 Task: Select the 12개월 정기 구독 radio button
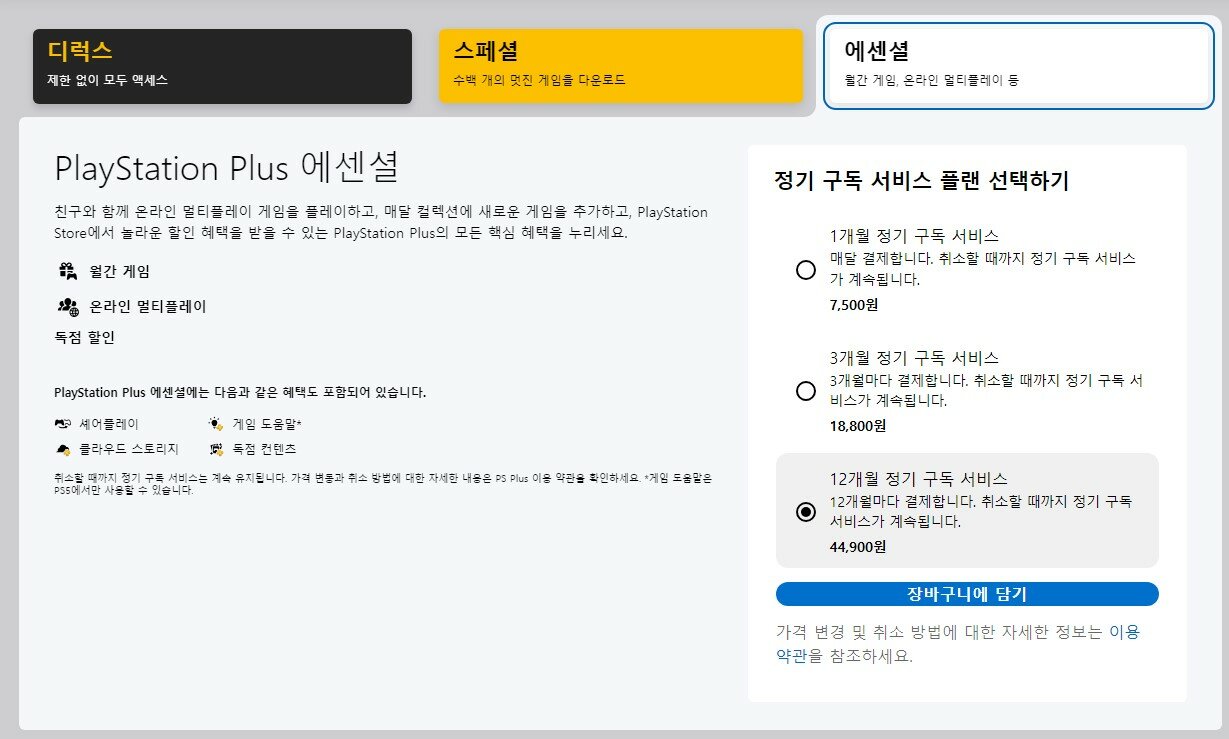tap(805, 511)
